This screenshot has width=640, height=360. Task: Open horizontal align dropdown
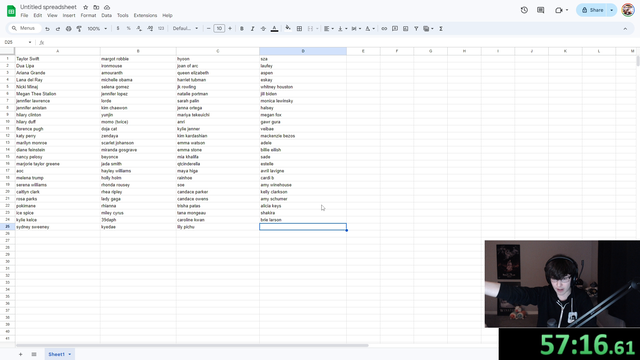pos(329,29)
